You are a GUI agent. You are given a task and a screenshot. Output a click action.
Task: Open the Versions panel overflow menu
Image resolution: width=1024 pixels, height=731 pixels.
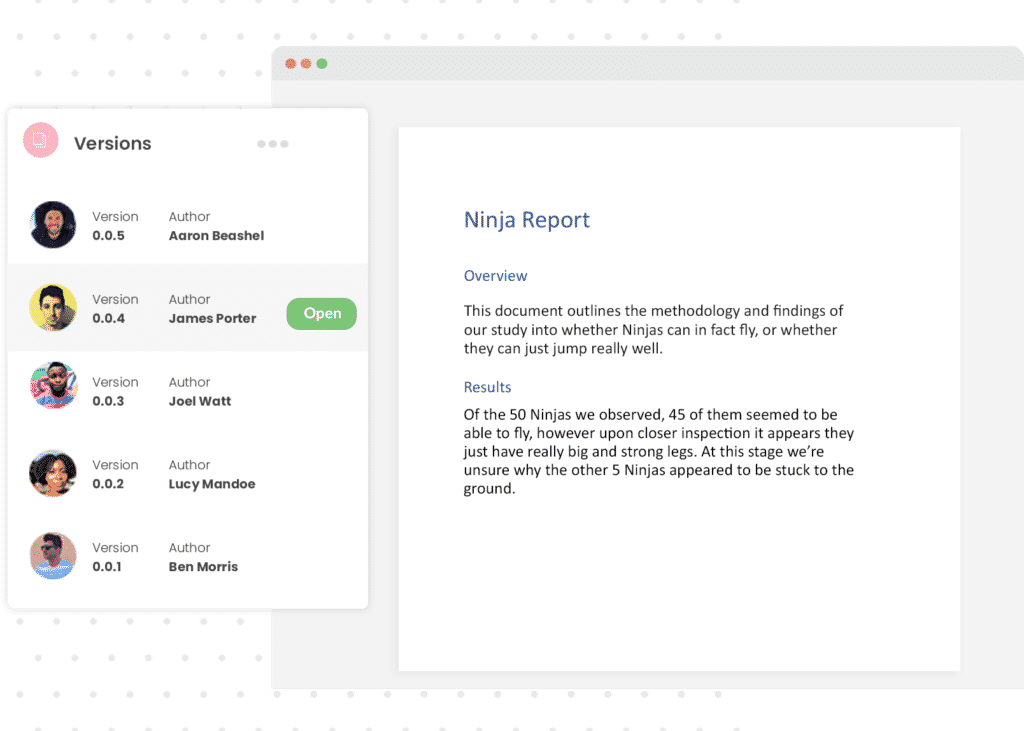coord(272,143)
